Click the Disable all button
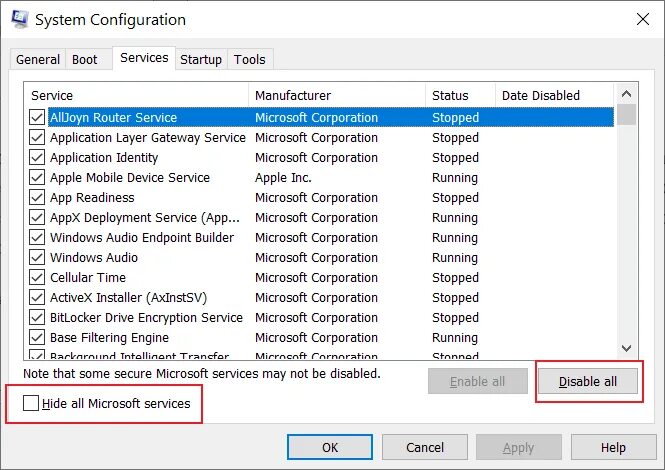Screen dimensions: 665x470 (x=588, y=382)
